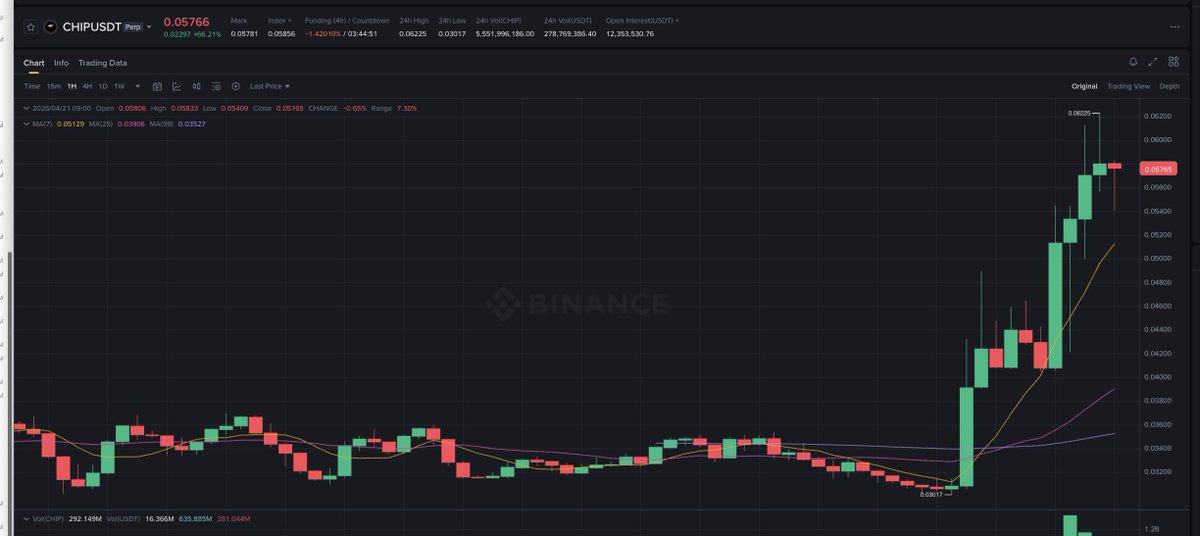Click the 0.03017 low marker on chart
Screen dimensions: 1200x536
(x=931, y=494)
